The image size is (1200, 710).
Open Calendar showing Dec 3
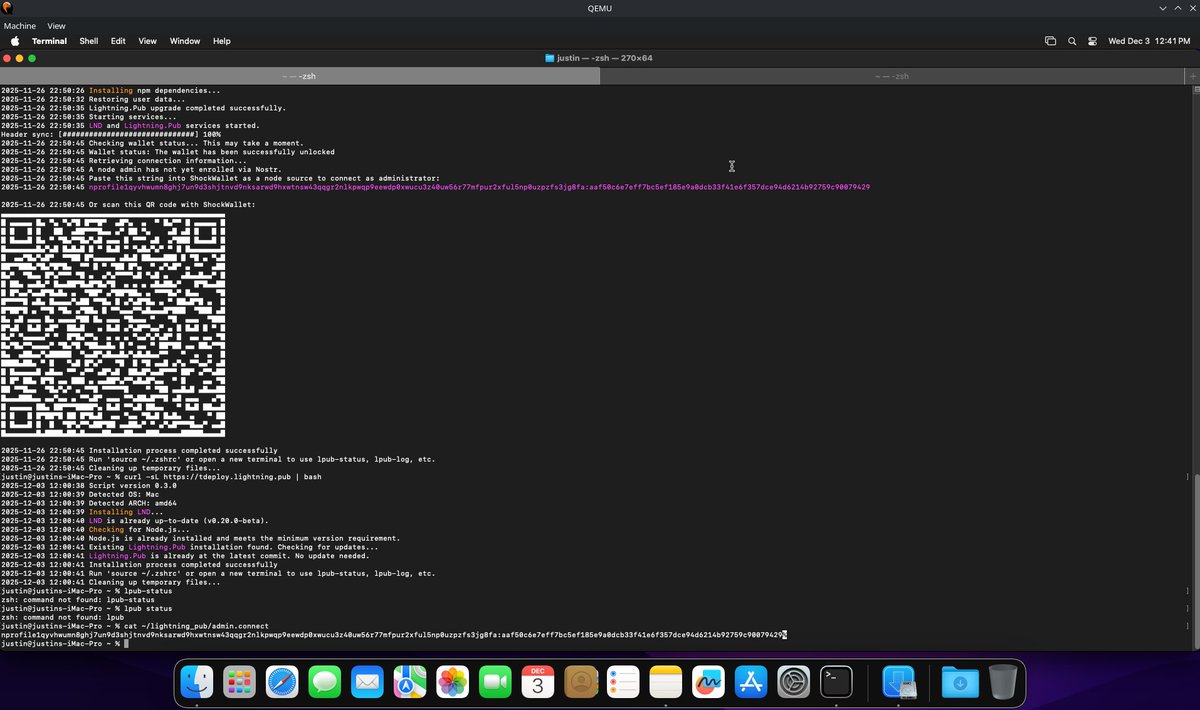click(x=538, y=683)
